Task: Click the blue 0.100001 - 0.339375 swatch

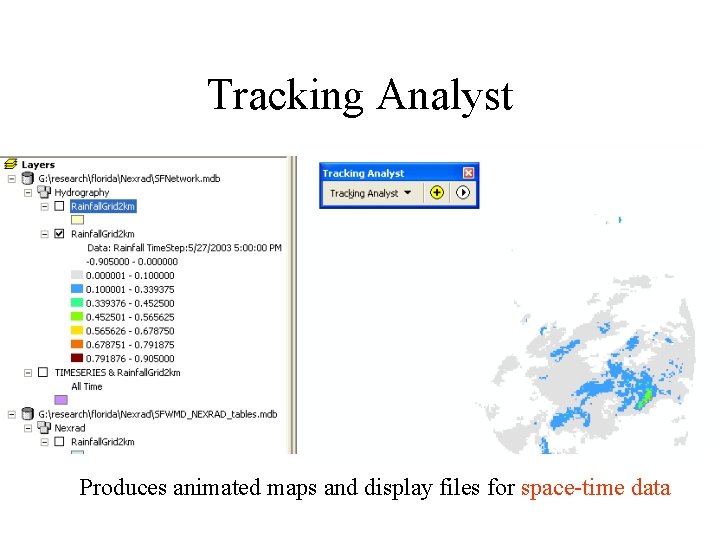Action: coord(77,289)
